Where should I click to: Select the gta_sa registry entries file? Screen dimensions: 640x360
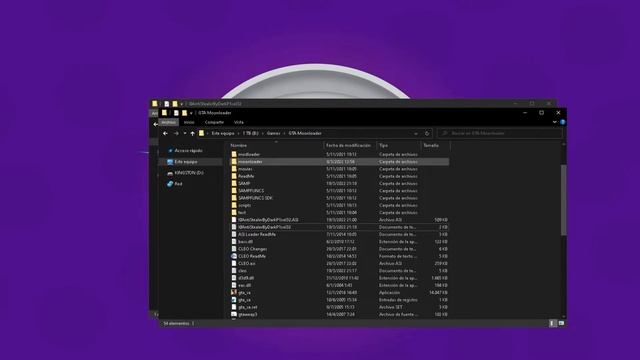[340, 300]
